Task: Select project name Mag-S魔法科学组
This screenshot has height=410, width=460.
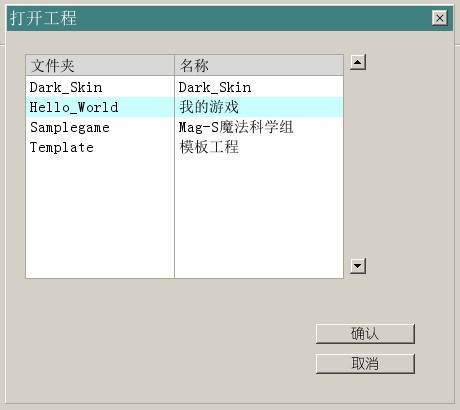Action: tap(236, 127)
